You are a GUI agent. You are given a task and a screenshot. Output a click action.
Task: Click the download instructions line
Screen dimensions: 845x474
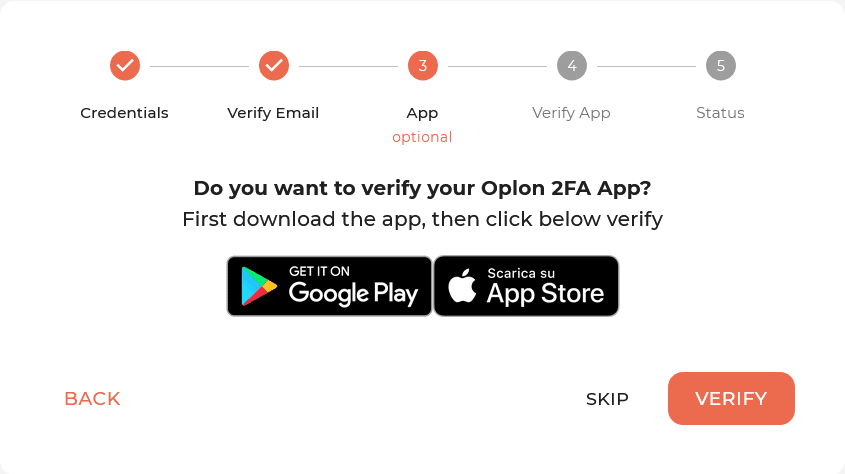click(x=422, y=220)
